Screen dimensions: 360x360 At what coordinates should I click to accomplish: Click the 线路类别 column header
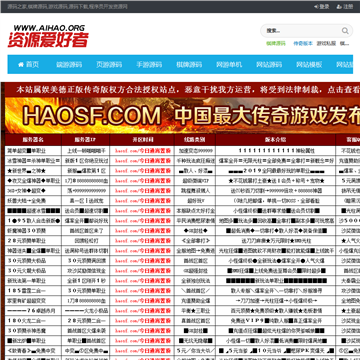pyautogui.click(x=195, y=140)
